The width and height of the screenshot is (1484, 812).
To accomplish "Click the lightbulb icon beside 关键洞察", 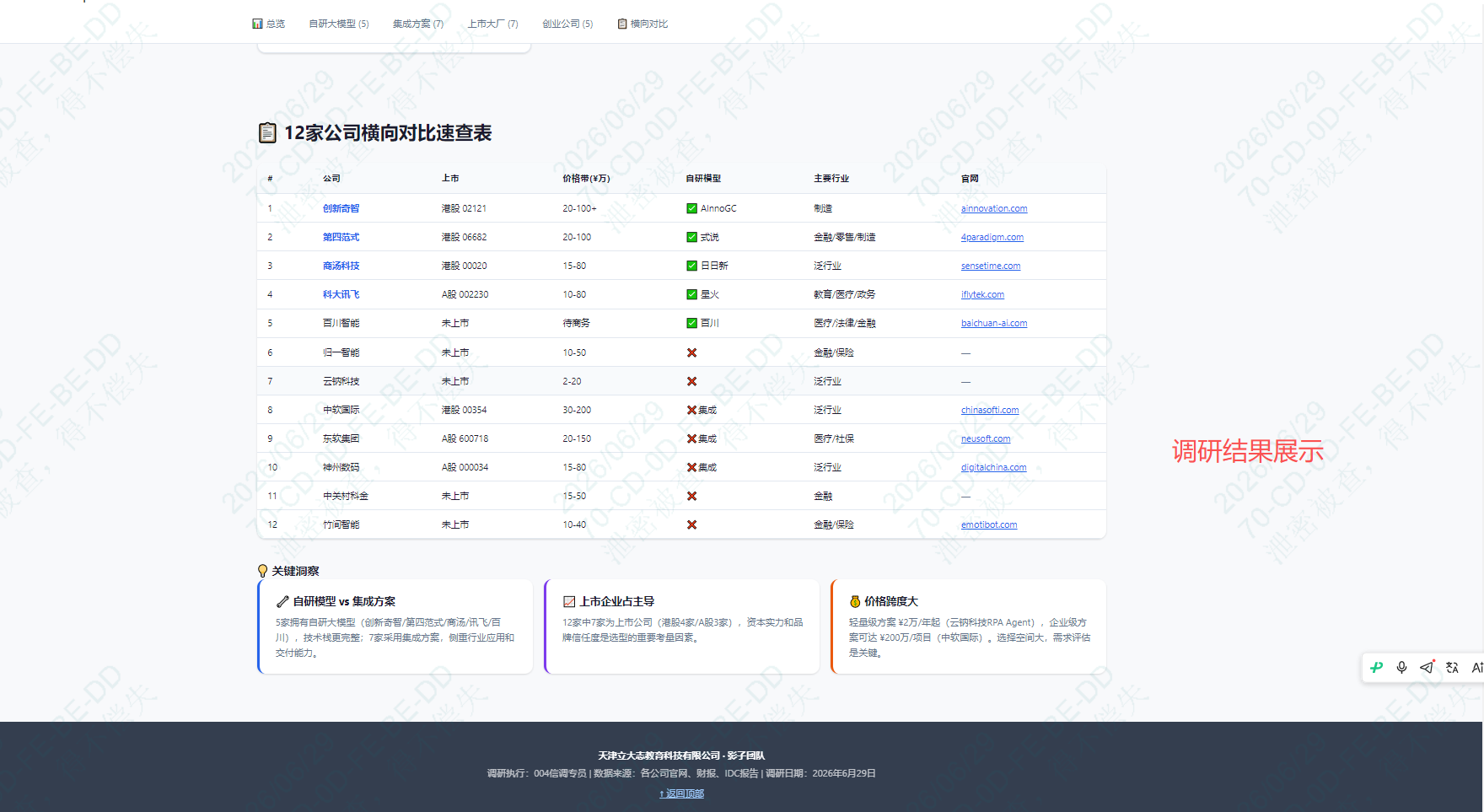I will click(x=263, y=571).
